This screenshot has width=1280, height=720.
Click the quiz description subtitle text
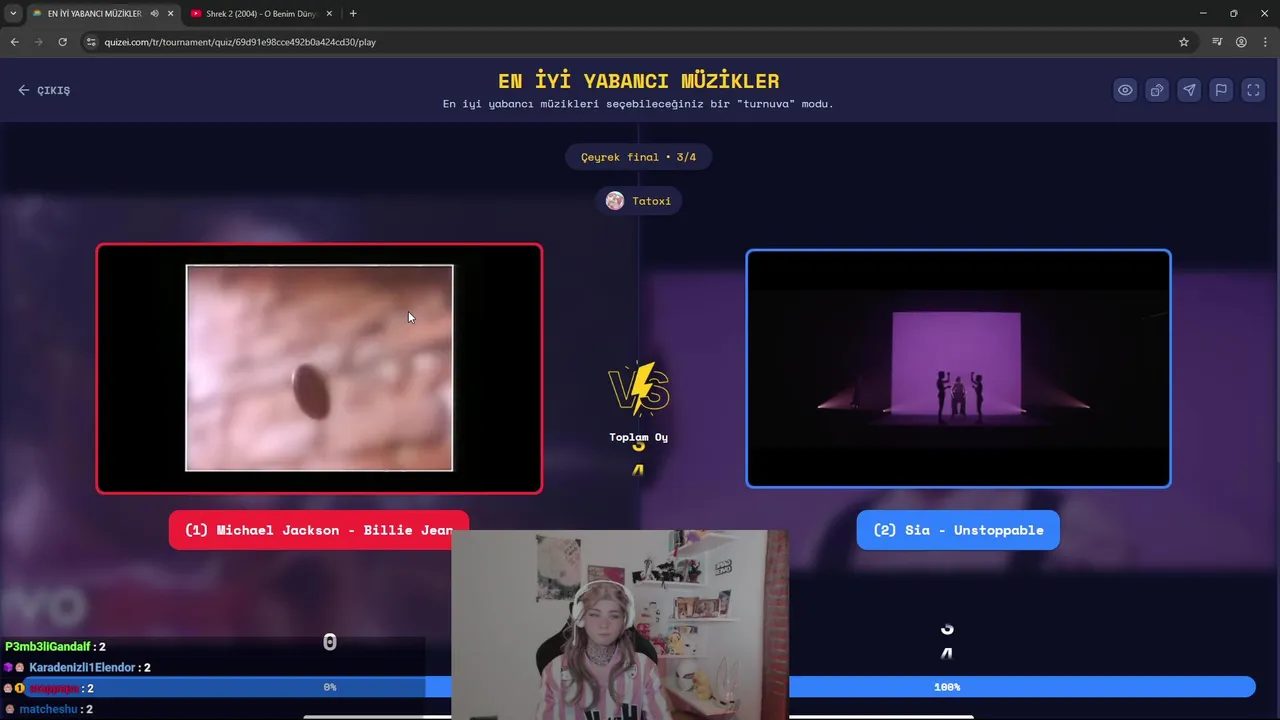click(x=638, y=104)
